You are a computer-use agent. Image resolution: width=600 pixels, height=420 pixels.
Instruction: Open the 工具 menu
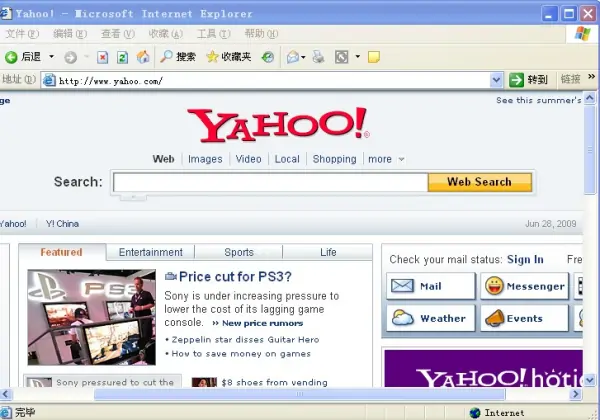pos(214,34)
